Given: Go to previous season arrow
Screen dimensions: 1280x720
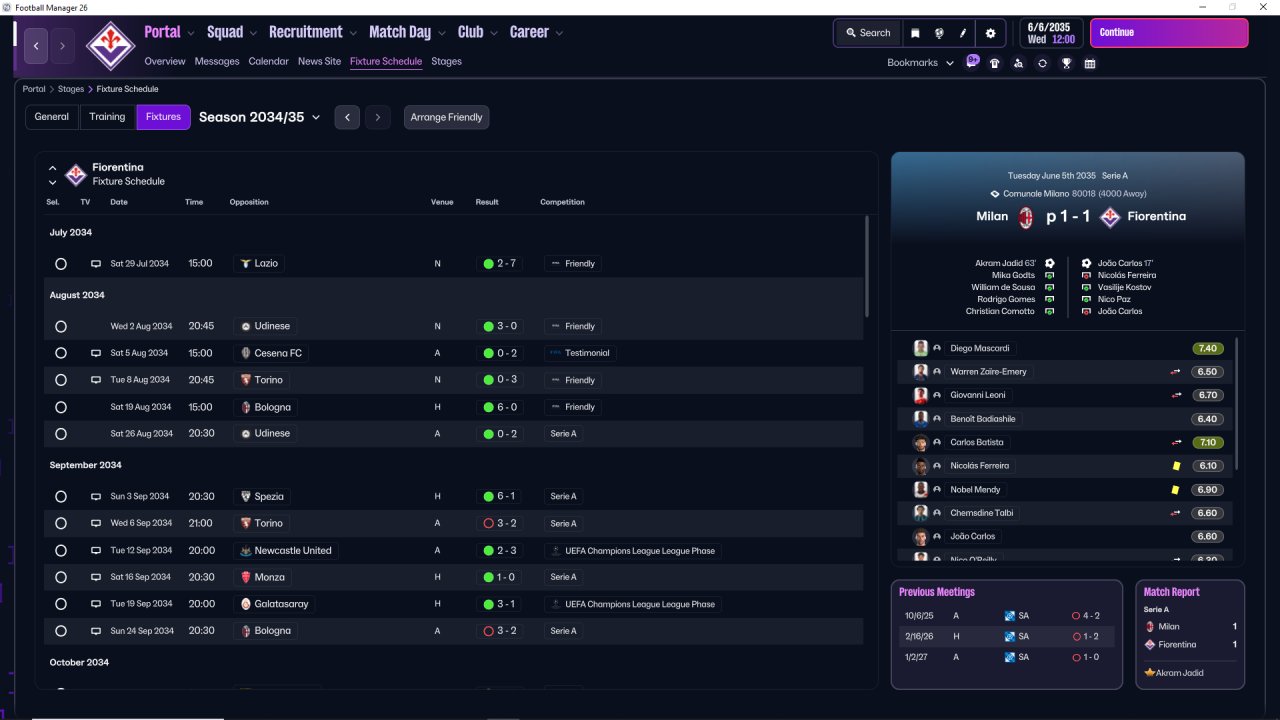Looking at the screenshot, I should [x=347, y=117].
